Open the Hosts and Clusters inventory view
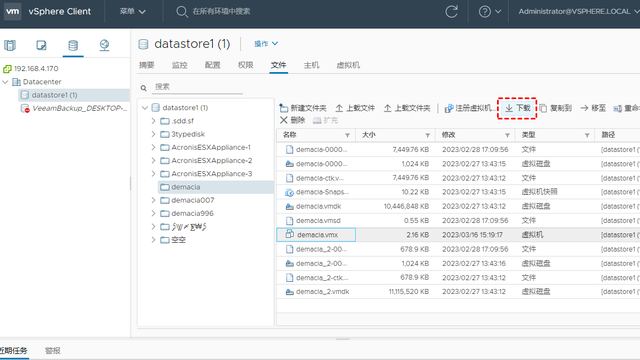 click(x=10, y=45)
